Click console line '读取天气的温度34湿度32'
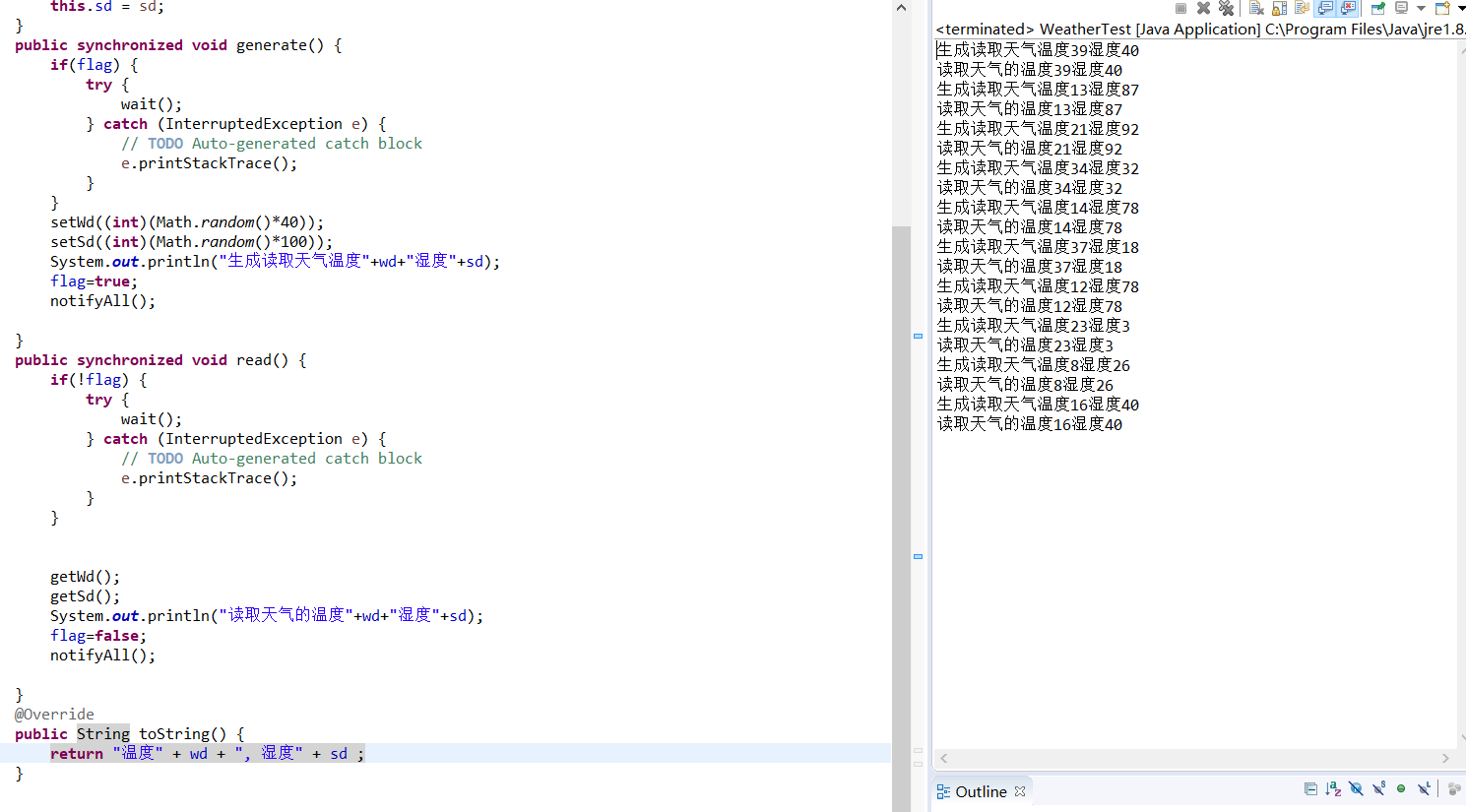Screen dimensions: 1466x812 [1030, 188]
